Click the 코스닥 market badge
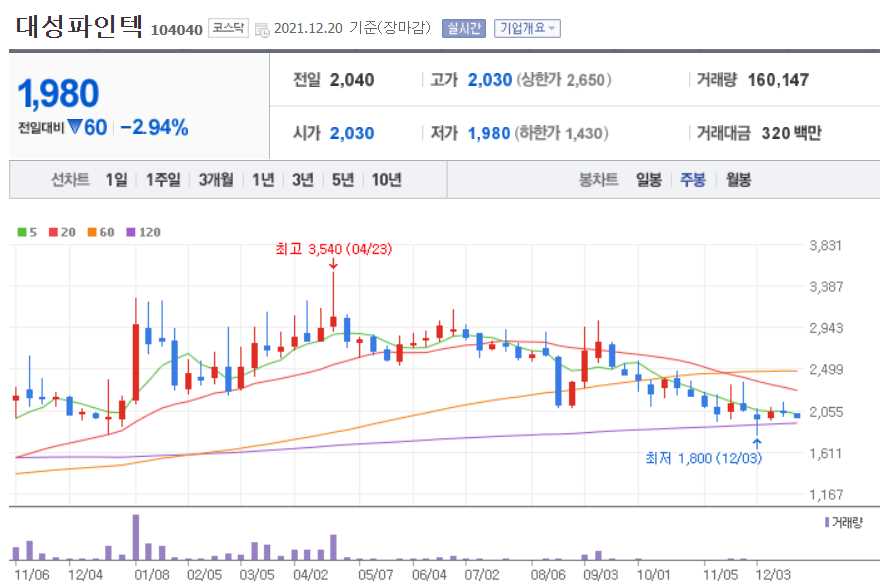This screenshot has width=880, height=585. [x=228, y=28]
